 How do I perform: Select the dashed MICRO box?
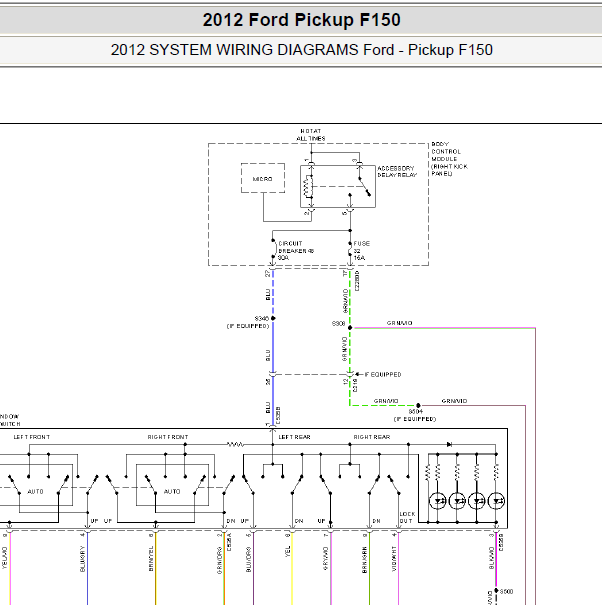pyautogui.click(x=263, y=178)
